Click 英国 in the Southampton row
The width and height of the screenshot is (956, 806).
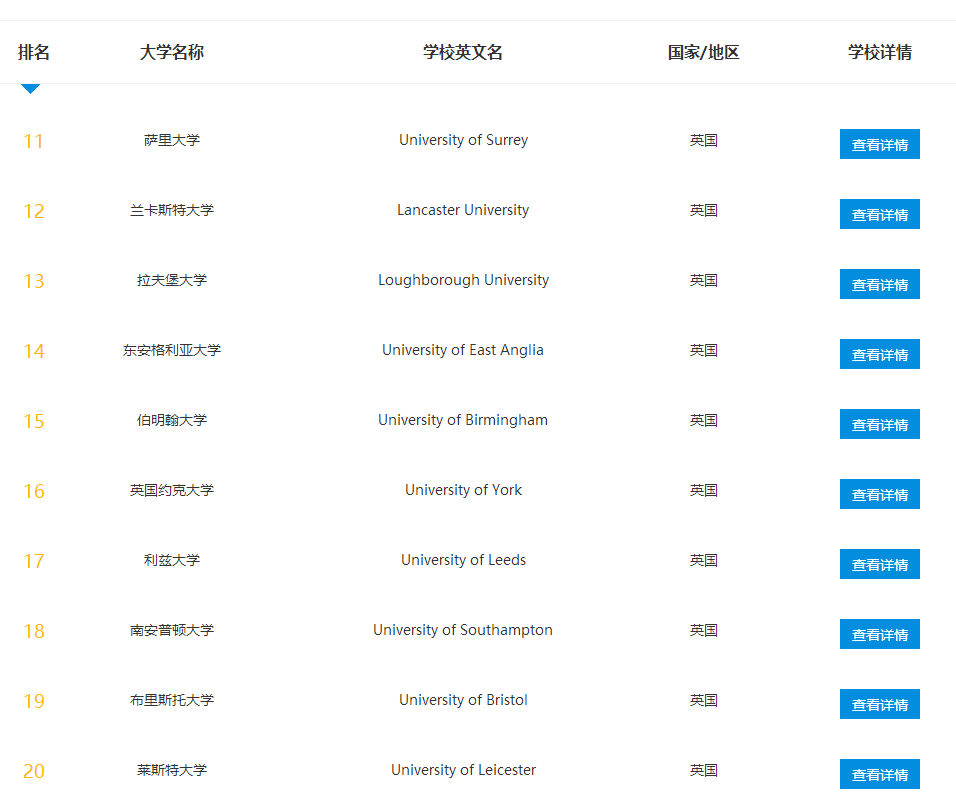click(x=704, y=630)
